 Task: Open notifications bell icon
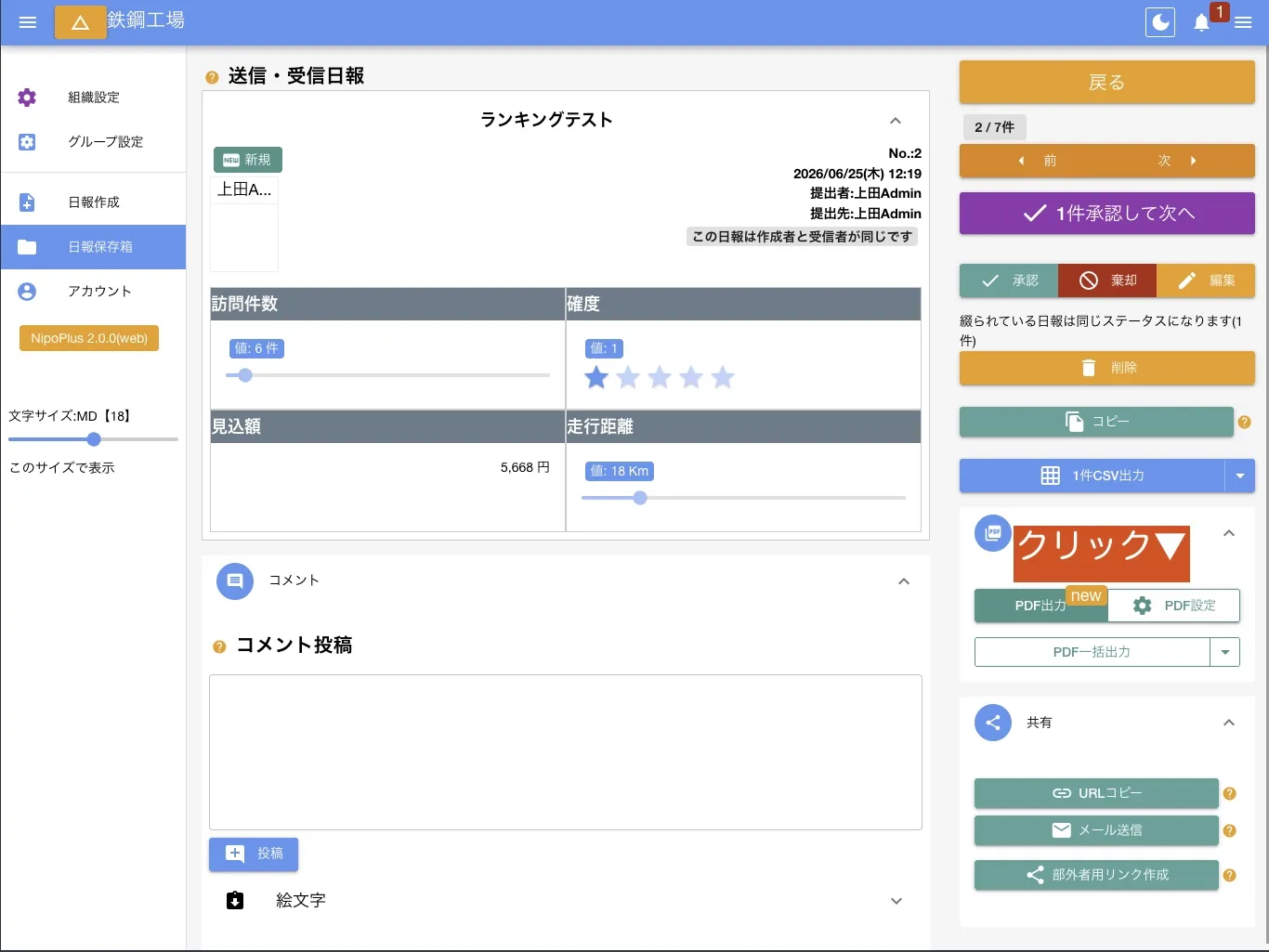point(1201,22)
